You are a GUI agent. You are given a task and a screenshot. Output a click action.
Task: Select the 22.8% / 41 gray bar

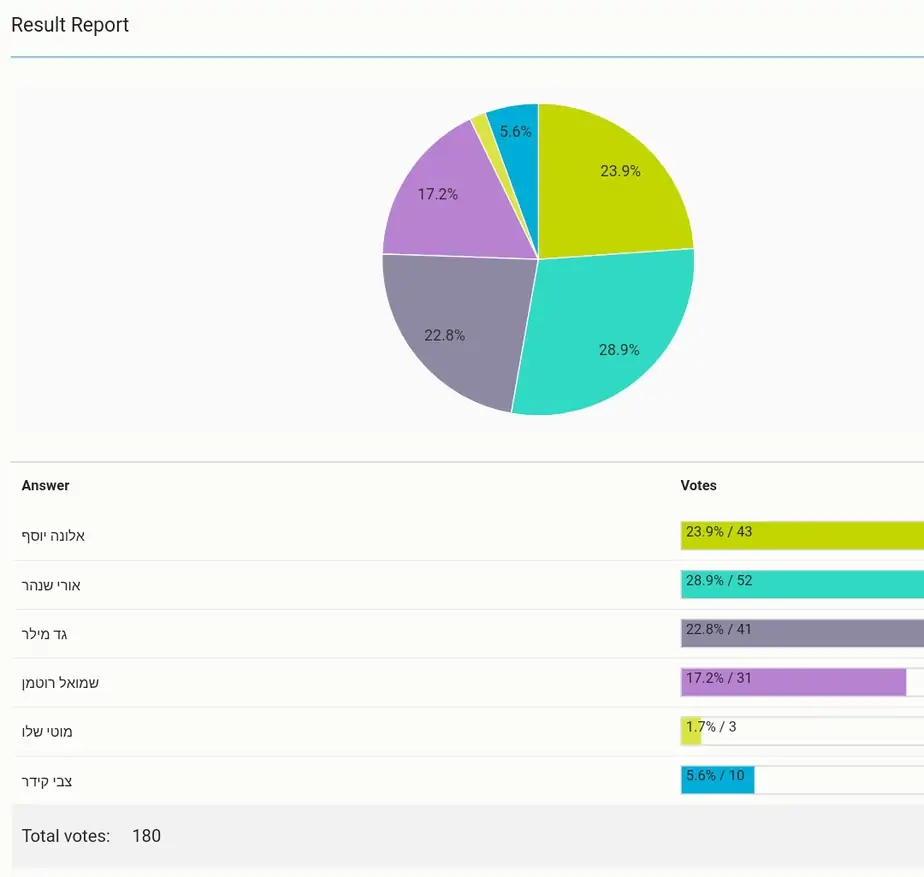(802, 633)
